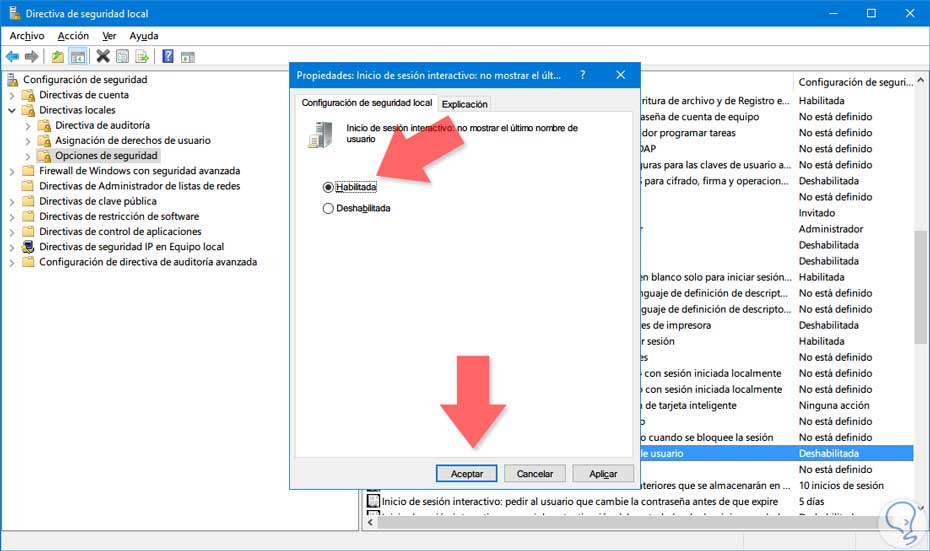Image resolution: width=930 pixels, height=551 pixels.
Task: Select 'pedir al usuario que cambie la contraseña' row
Action: click(580, 501)
